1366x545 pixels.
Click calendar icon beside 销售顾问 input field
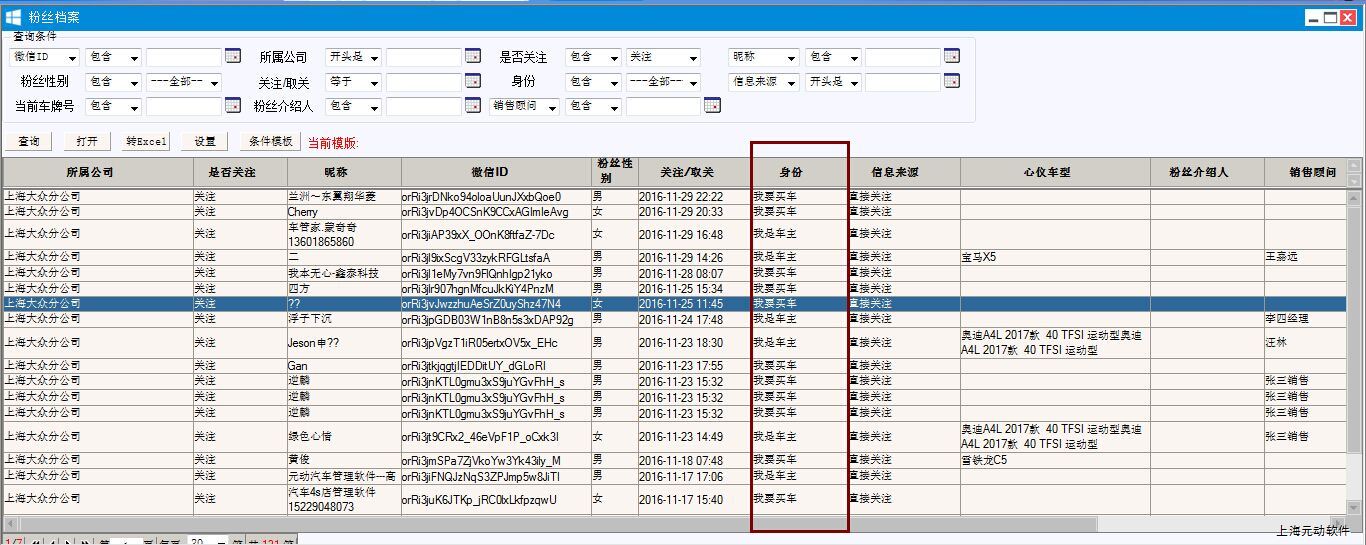[712, 105]
